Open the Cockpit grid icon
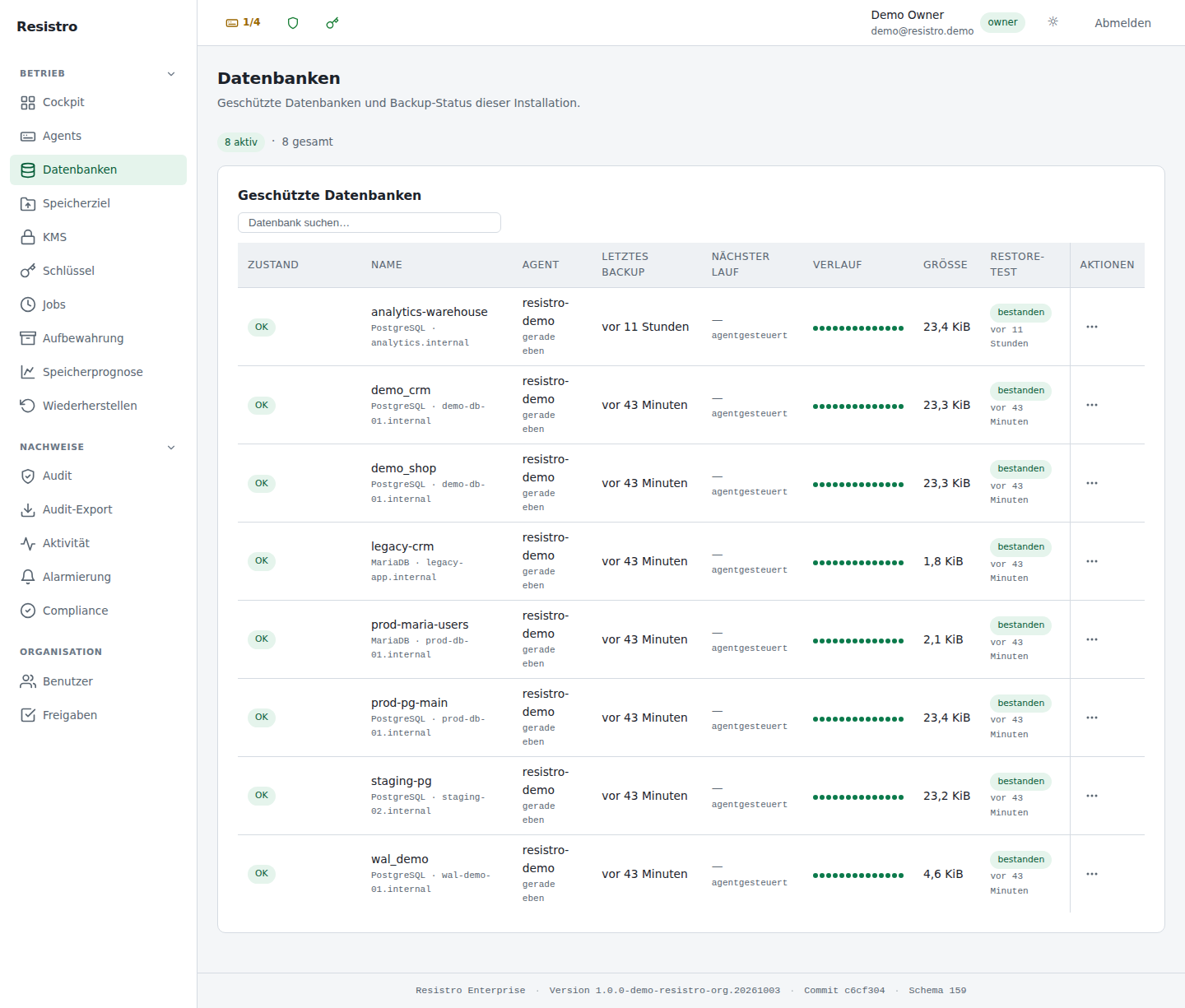This screenshot has height=1008, width=1185. [x=28, y=103]
